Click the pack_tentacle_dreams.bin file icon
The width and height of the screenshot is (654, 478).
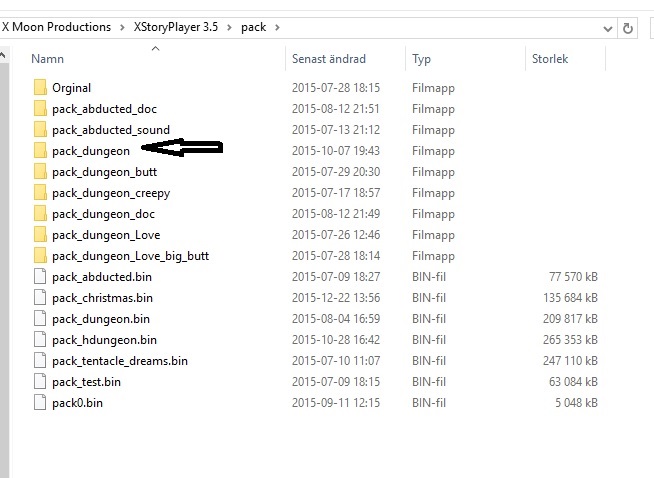[x=40, y=361]
